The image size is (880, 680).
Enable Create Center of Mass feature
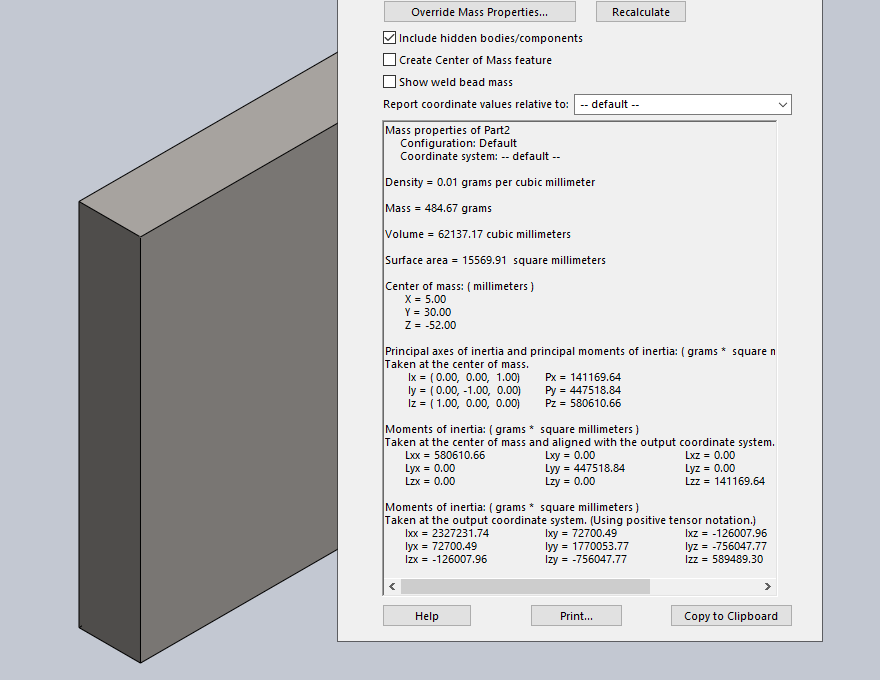(390, 60)
